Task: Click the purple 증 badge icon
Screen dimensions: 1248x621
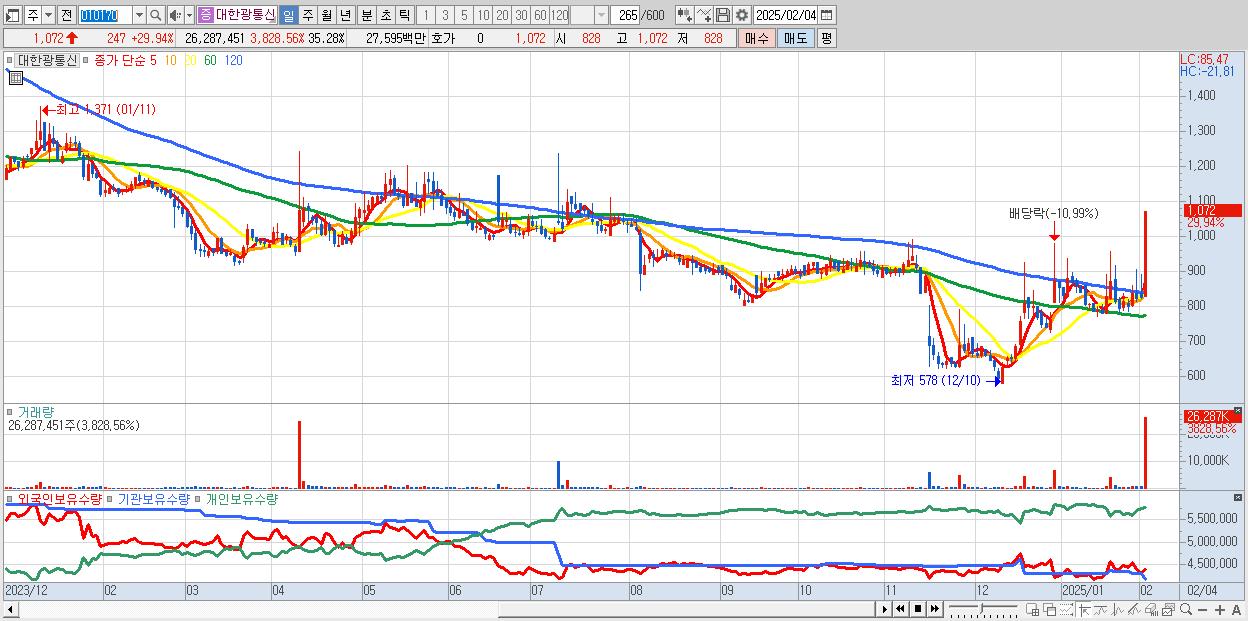Action: pos(205,15)
